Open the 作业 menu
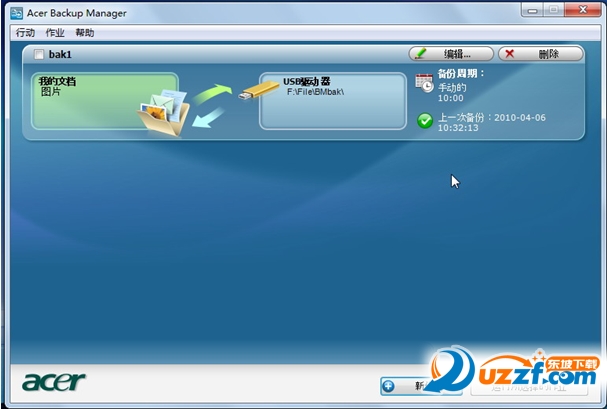Viewport: 607px width, 409px height. 55,33
